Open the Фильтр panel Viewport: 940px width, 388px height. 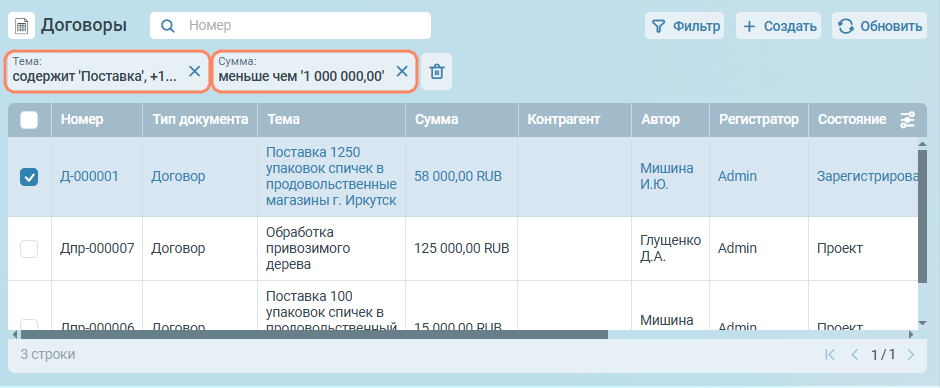(685, 26)
